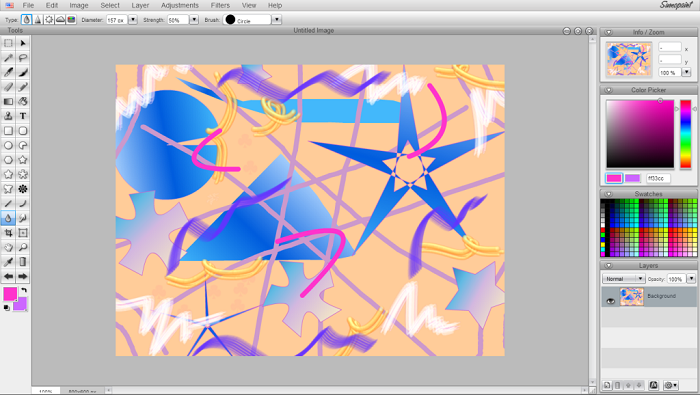Click the pink foreground color in Tools panel
Screen dimensions: 700x395
10,294
